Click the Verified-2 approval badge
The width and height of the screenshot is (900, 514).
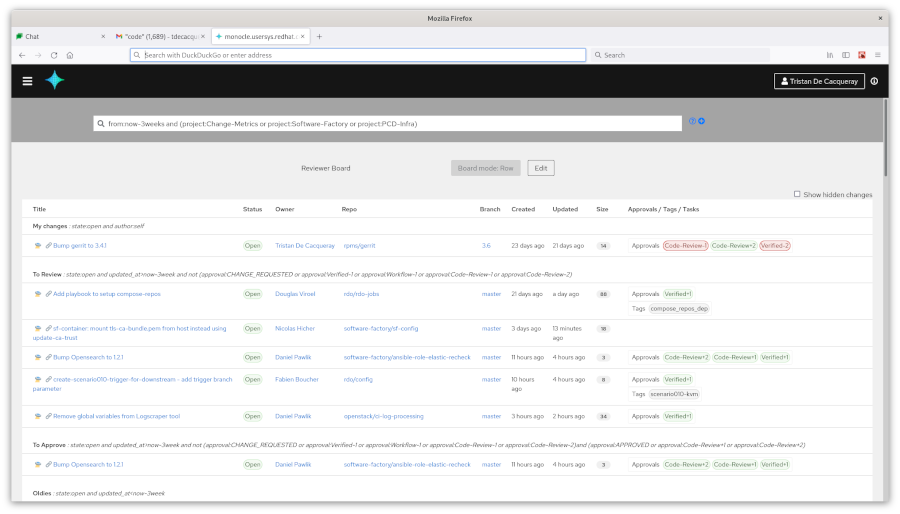pos(775,246)
